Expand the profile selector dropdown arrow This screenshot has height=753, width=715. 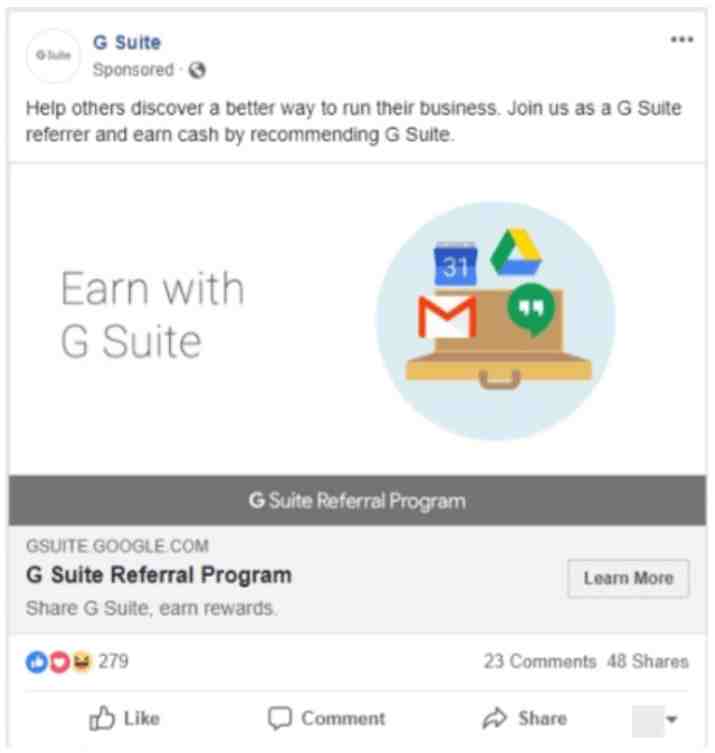(x=672, y=719)
